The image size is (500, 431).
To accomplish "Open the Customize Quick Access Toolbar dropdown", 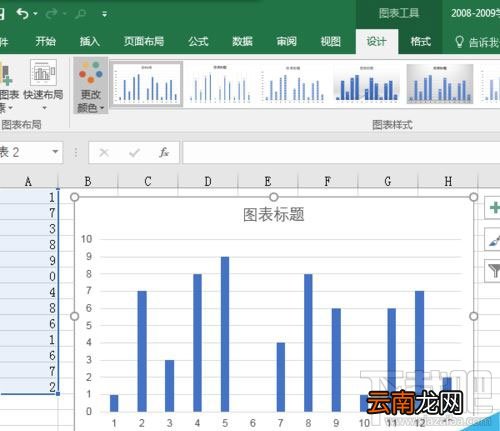I will (x=104, y=14).
